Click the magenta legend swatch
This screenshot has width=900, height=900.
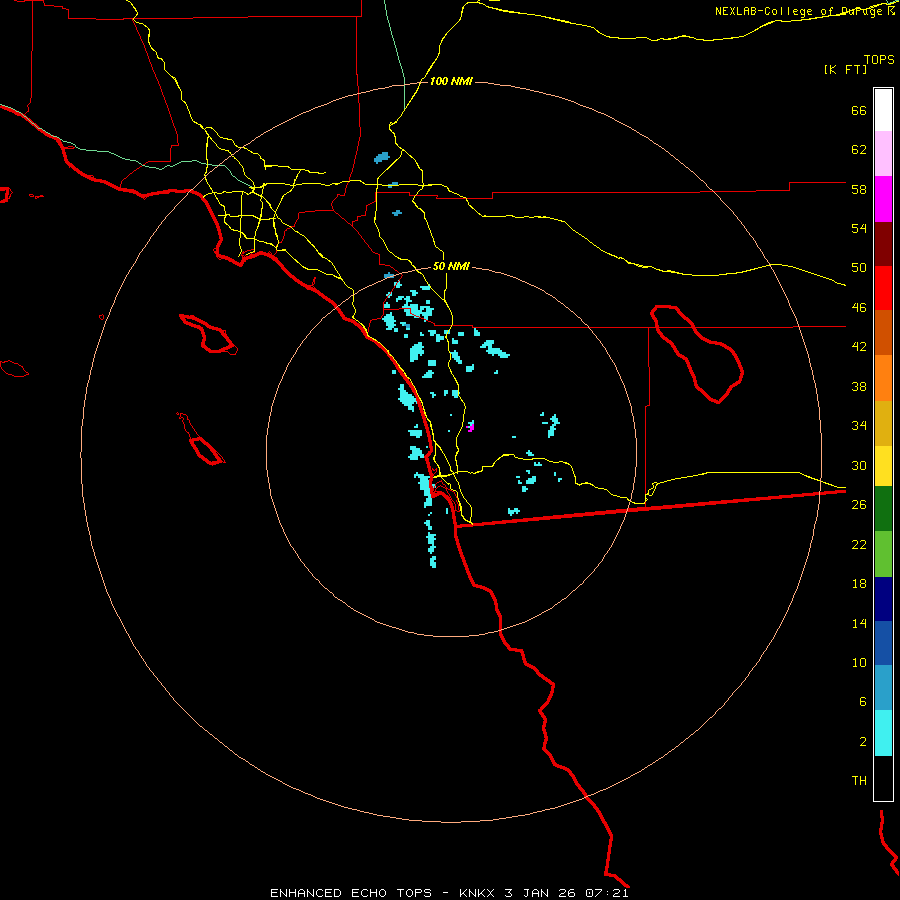point(883,199)
